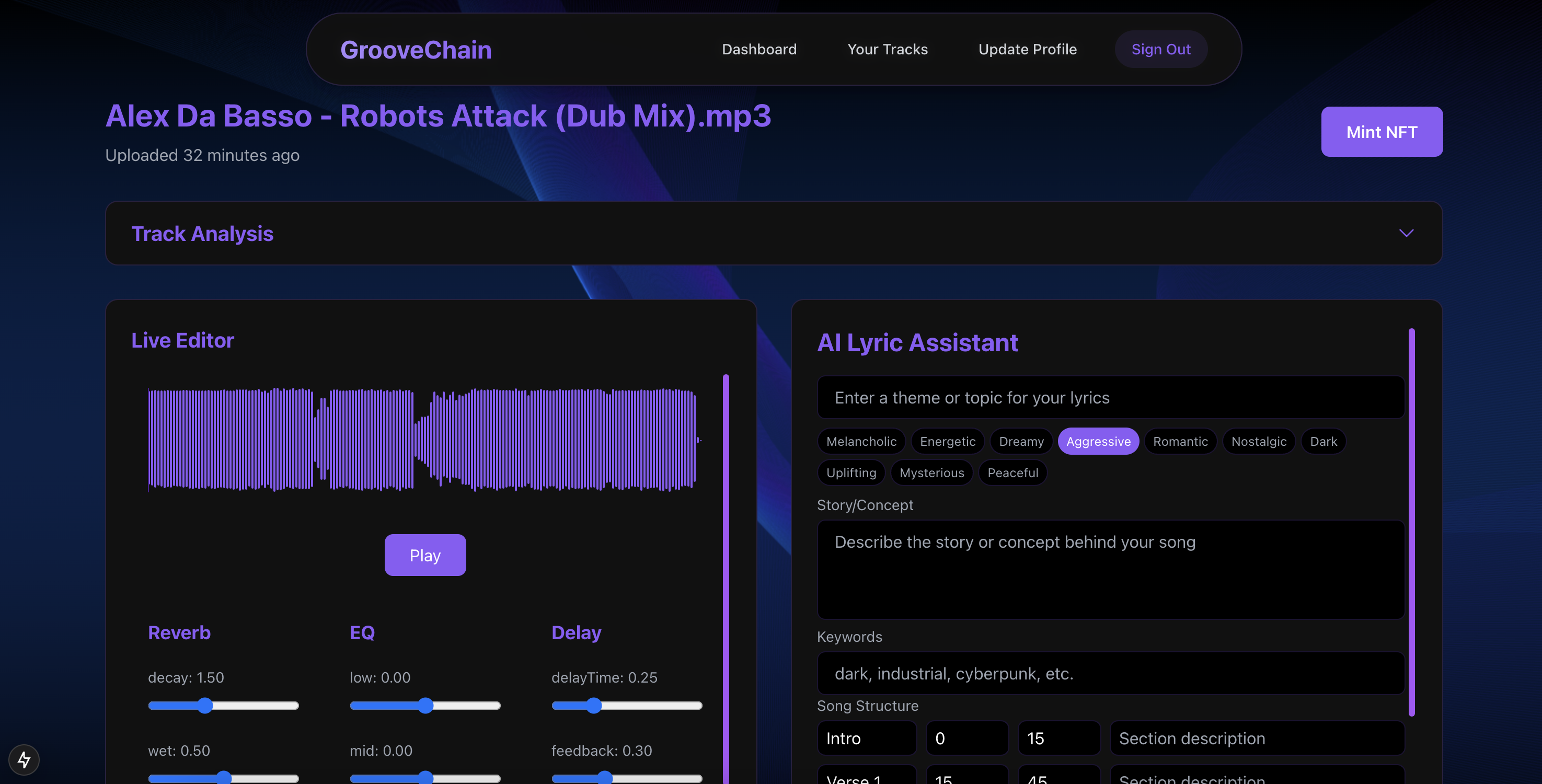The height and width of the screenshot is (784, 1542).
Task: Focus the Story/Concept text area
Action: tap(1110, 569)
